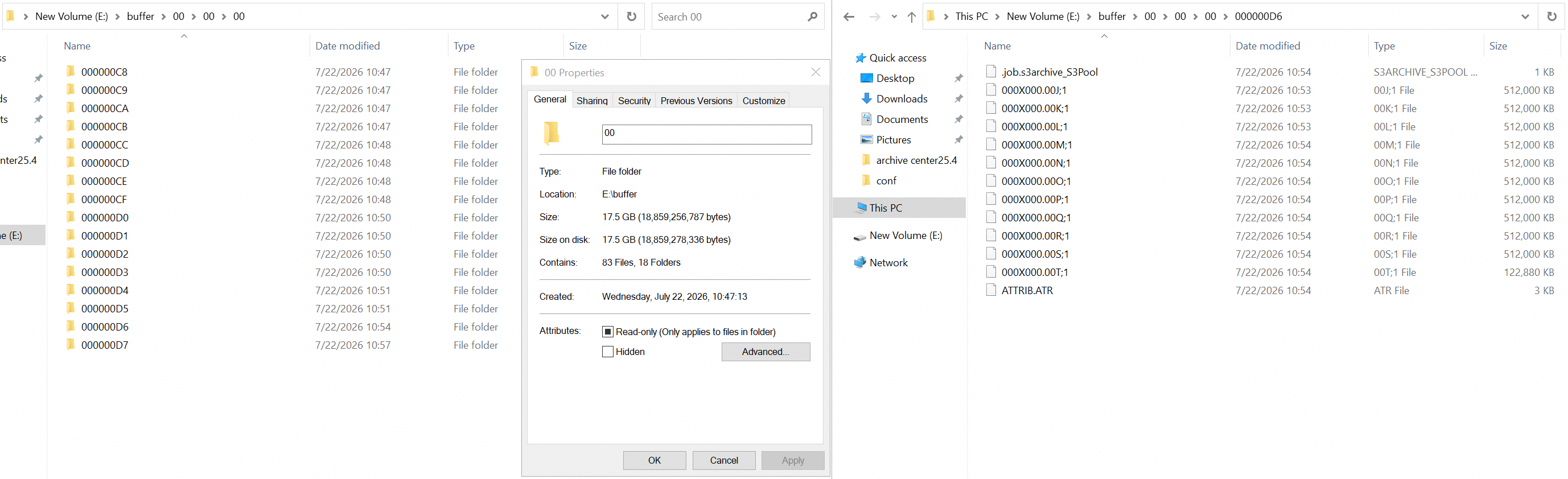Sort the right window by the Size column
This screenshot has width=1568, height=479.
[x=1498, y=46]
